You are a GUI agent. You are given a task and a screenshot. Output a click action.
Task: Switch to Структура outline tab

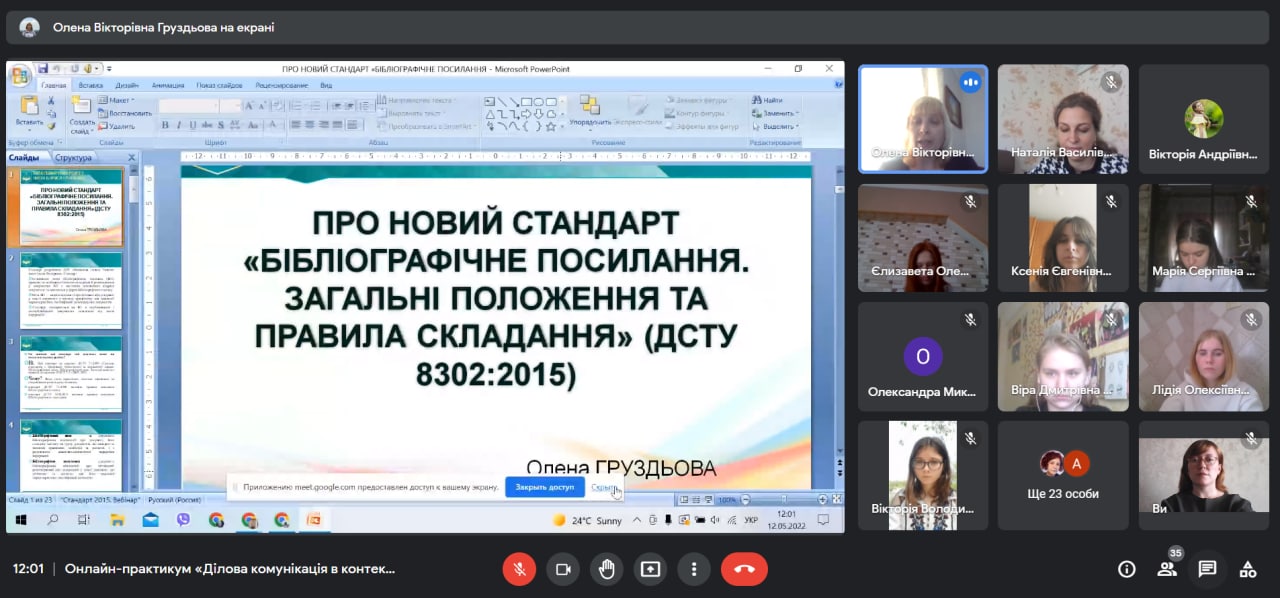click(74, 158)
